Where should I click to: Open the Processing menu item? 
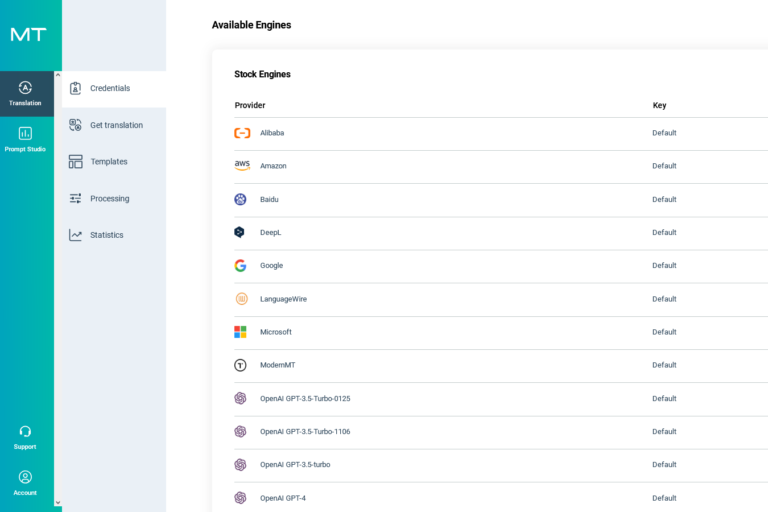[114, 199]
